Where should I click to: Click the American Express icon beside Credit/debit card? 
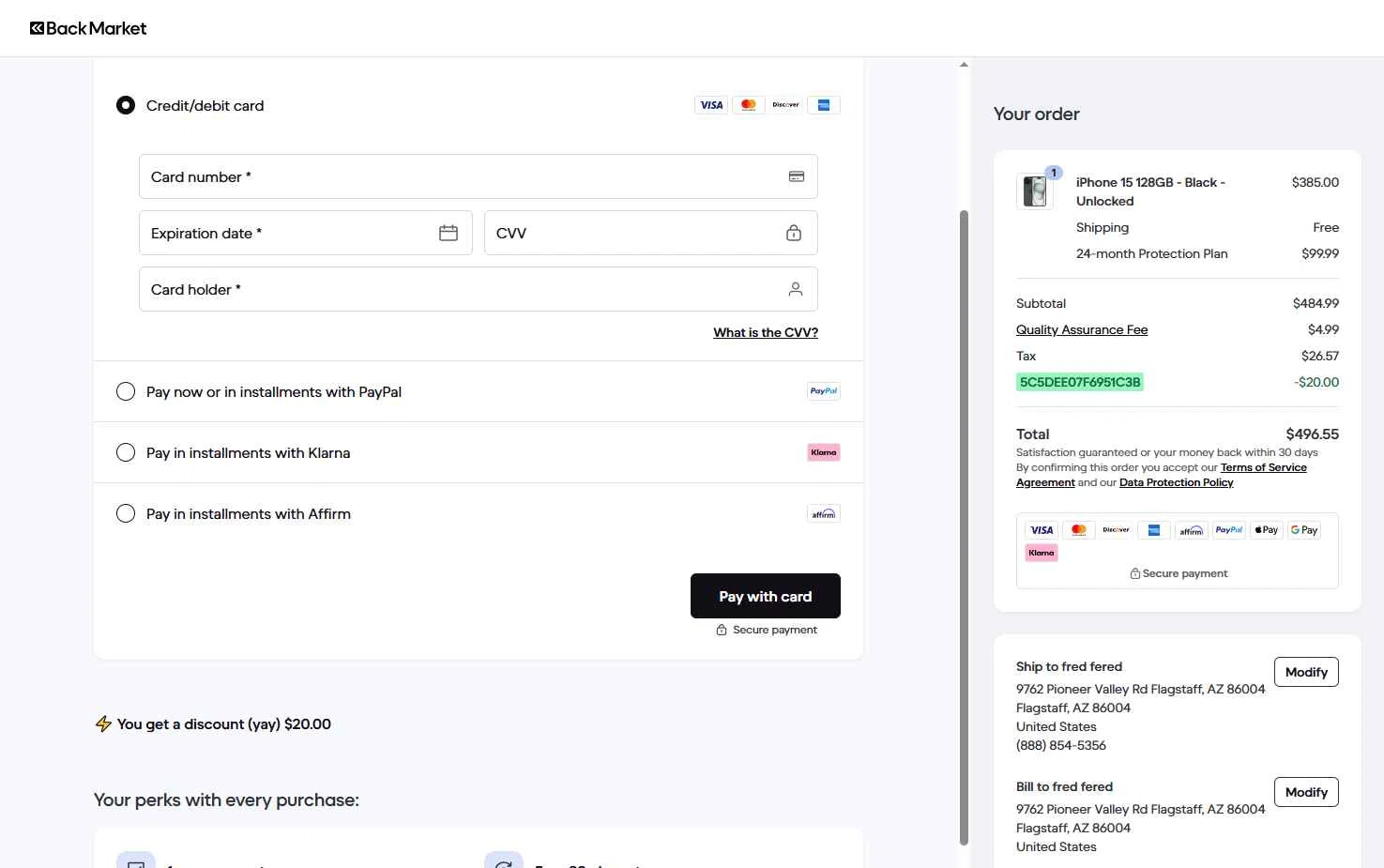click(824, 105)
